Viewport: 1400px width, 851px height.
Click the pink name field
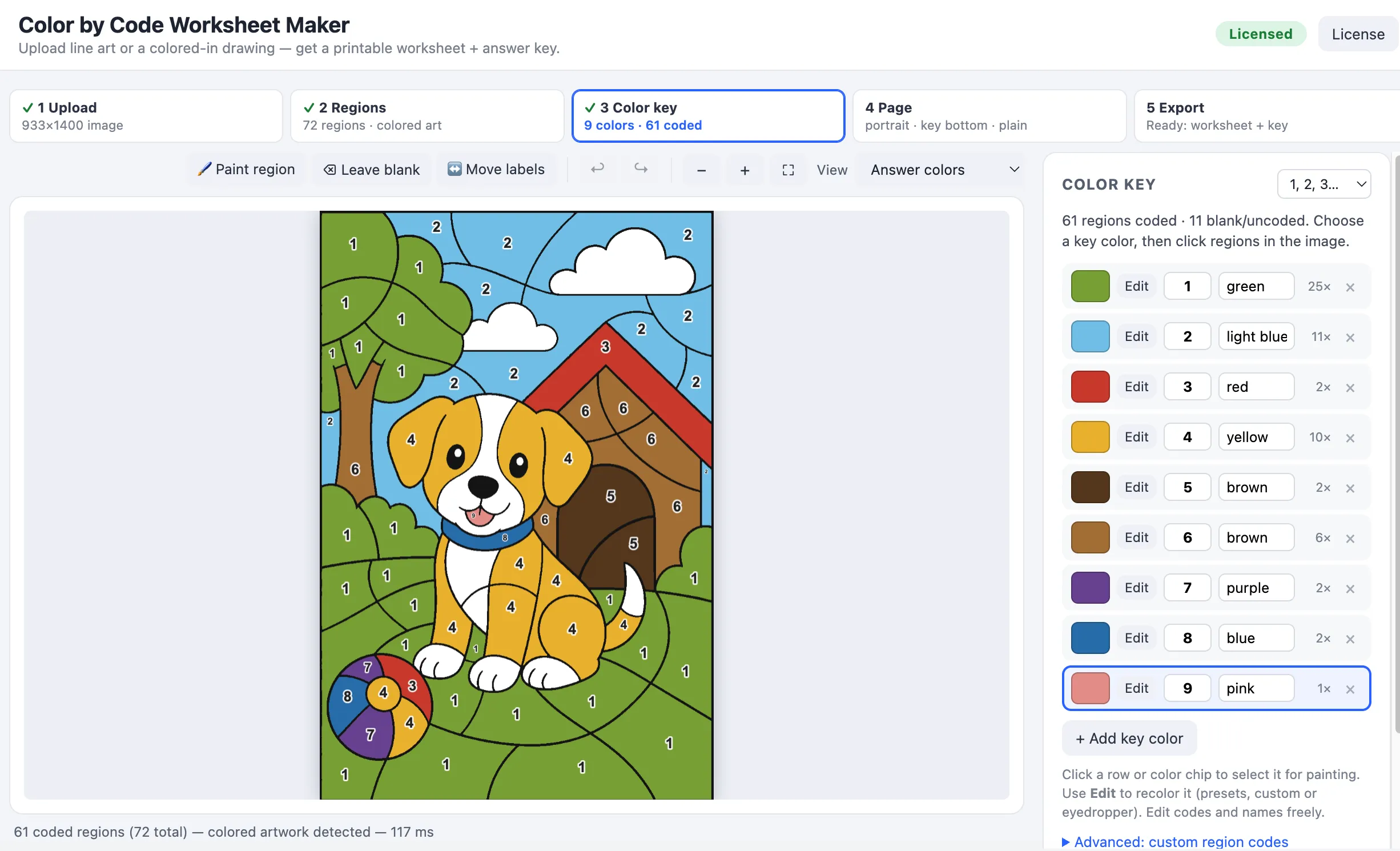coord(1256,688)
